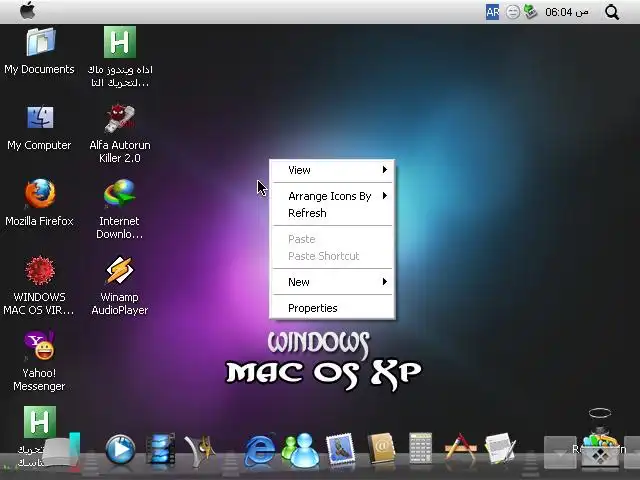Open the notepad with pen dock icon

pos(500,449)
